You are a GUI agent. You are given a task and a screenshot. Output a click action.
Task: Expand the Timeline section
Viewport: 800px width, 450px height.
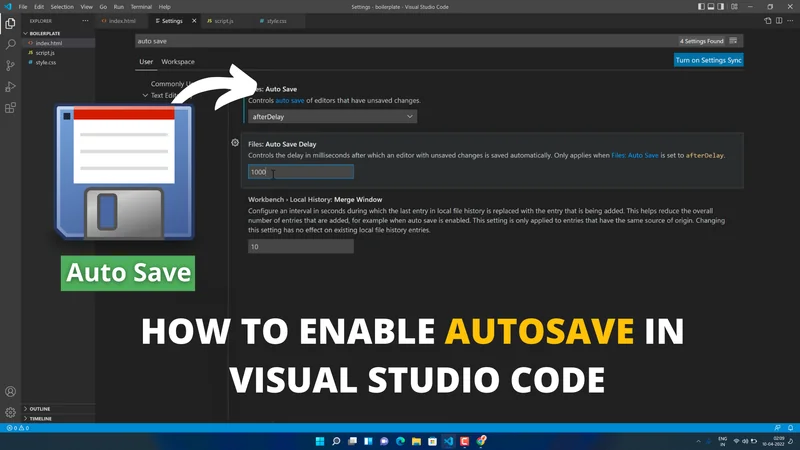click(x=40, y=419)
